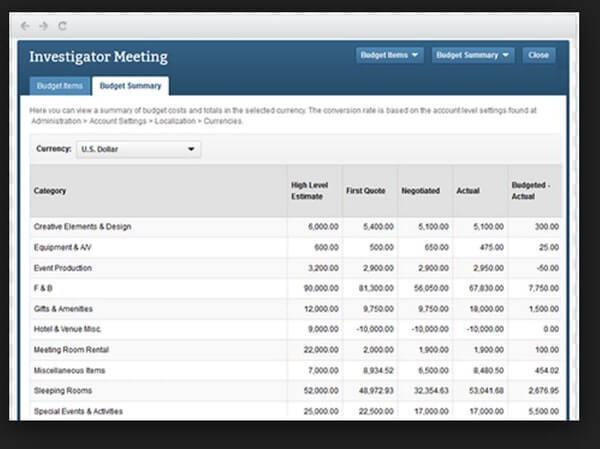Click the browser forward arrow icon
The image size is (600, 449).
[x=43, y=25]
